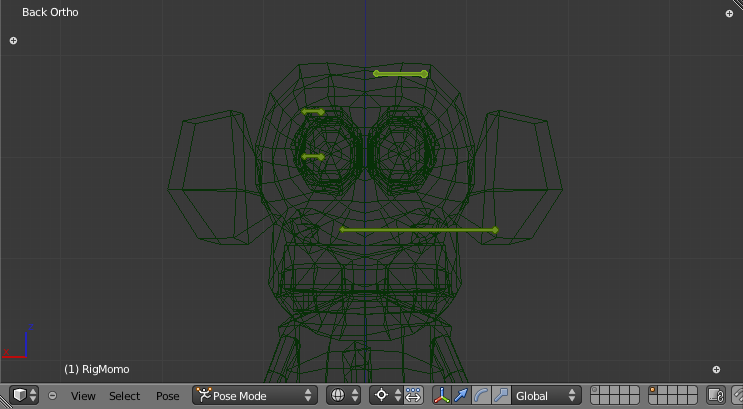Expand the Pose Mode dropdown
The height and width of the screenshot is (409, 743).
tap(255, 396)
